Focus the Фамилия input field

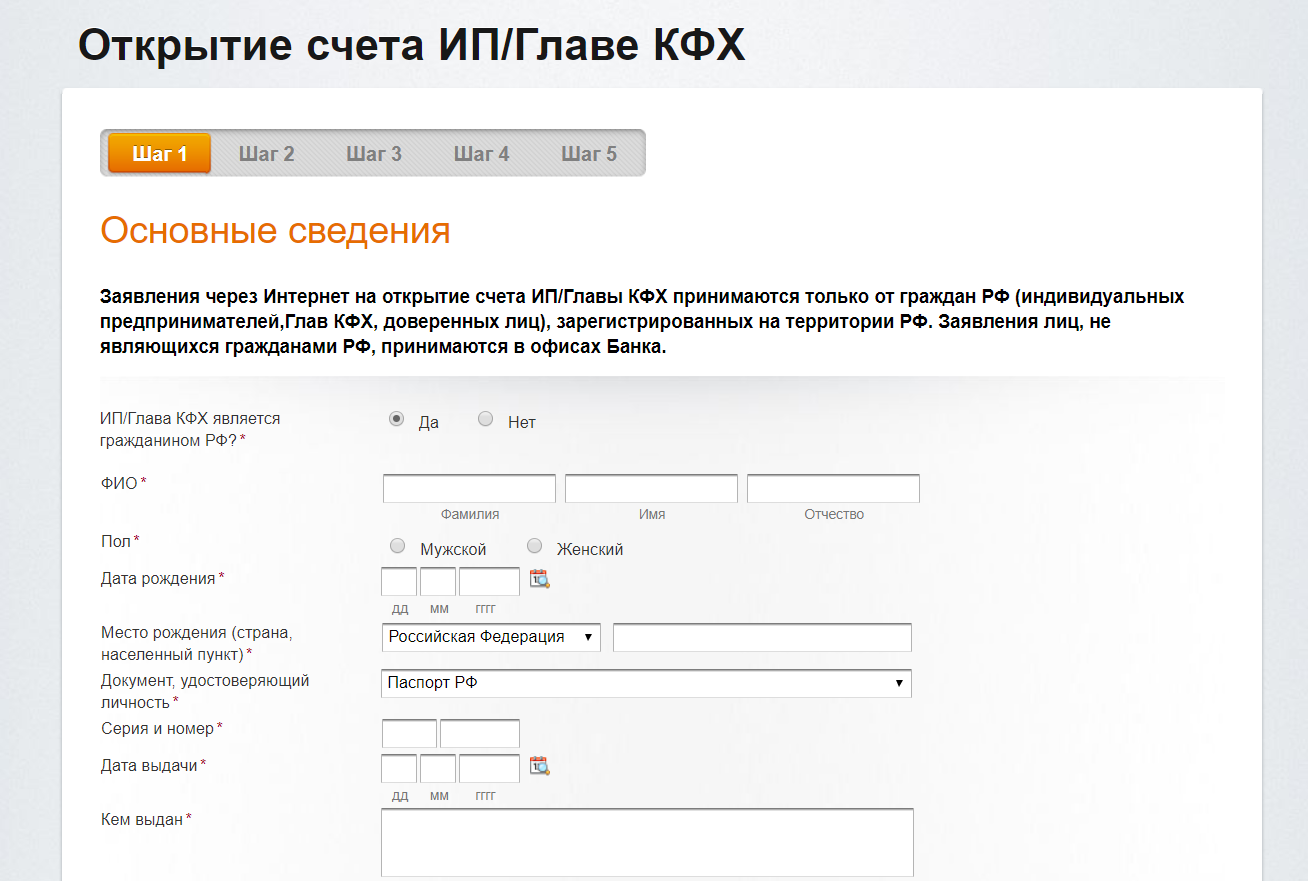[469, 489]
